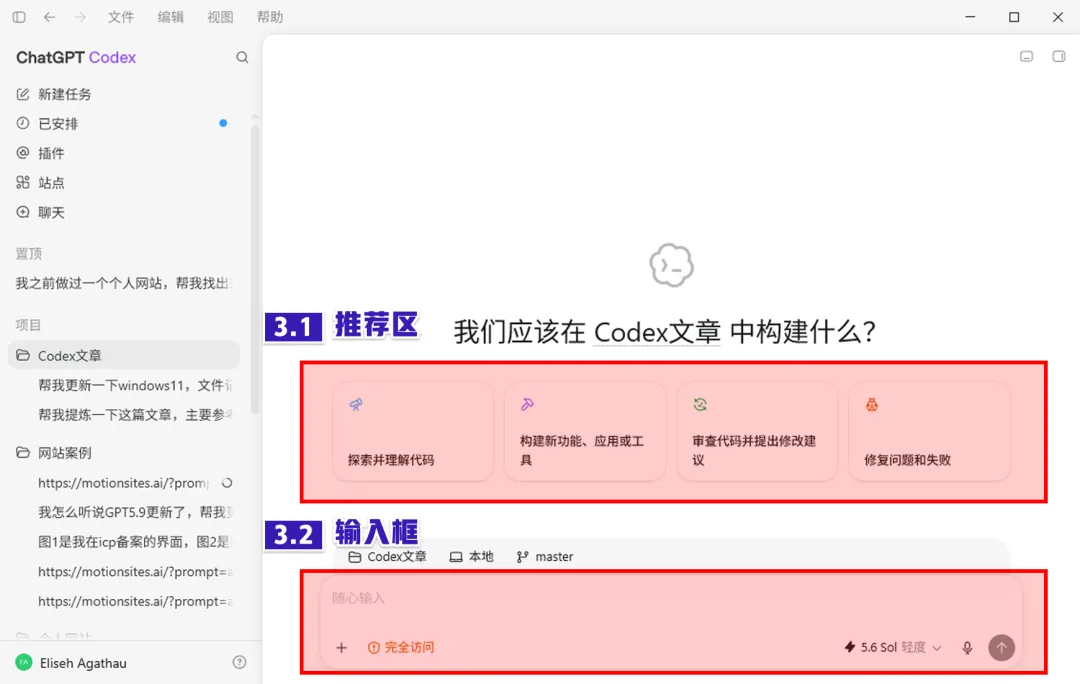1080x684 pixels.
Task: Click the microphone voice input icon
Action: (967, 647)
